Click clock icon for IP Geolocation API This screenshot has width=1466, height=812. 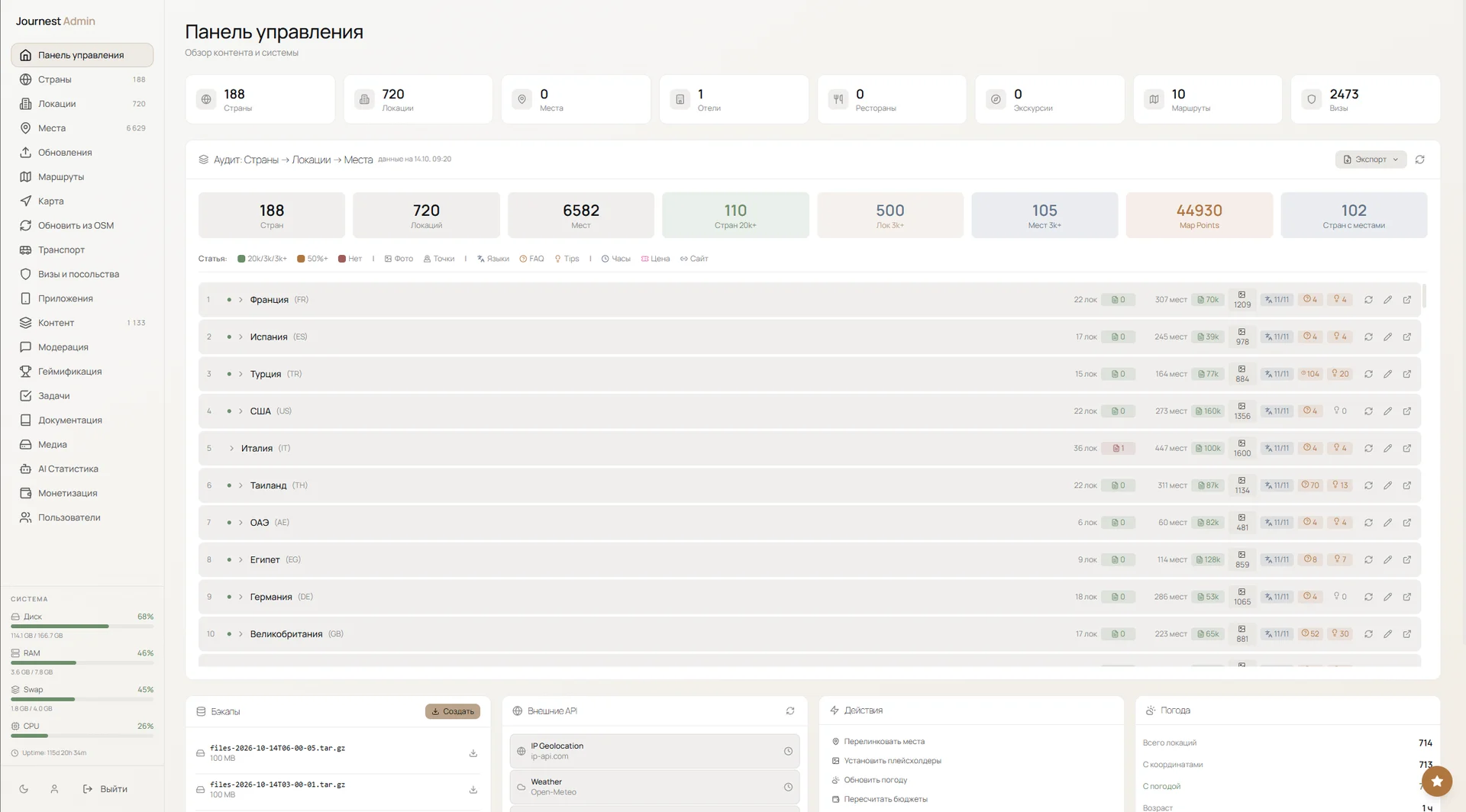(788, 751)
